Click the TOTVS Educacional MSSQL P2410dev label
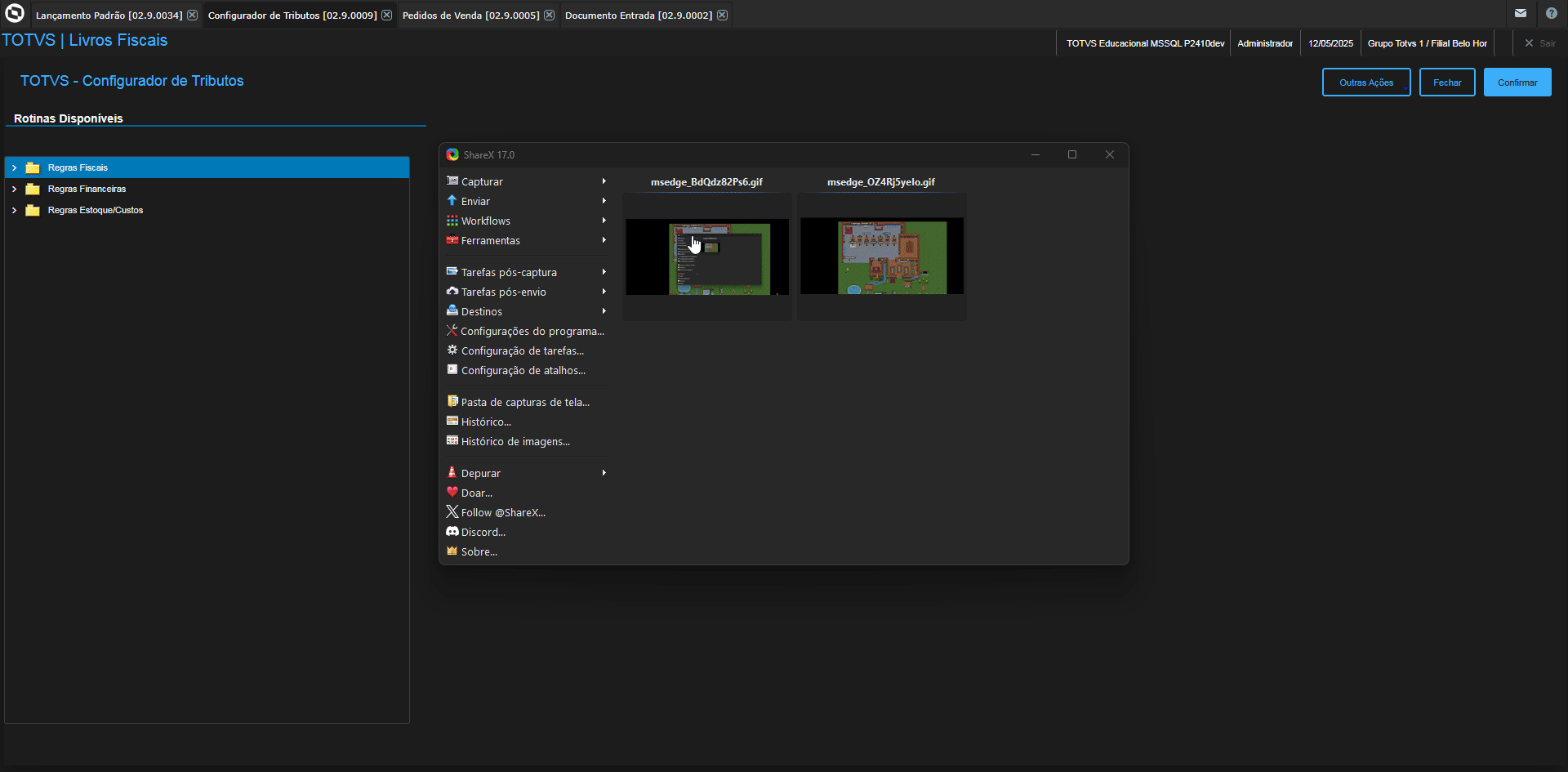The width and height of the screenshot is (1568, 772). (1145, 43)
